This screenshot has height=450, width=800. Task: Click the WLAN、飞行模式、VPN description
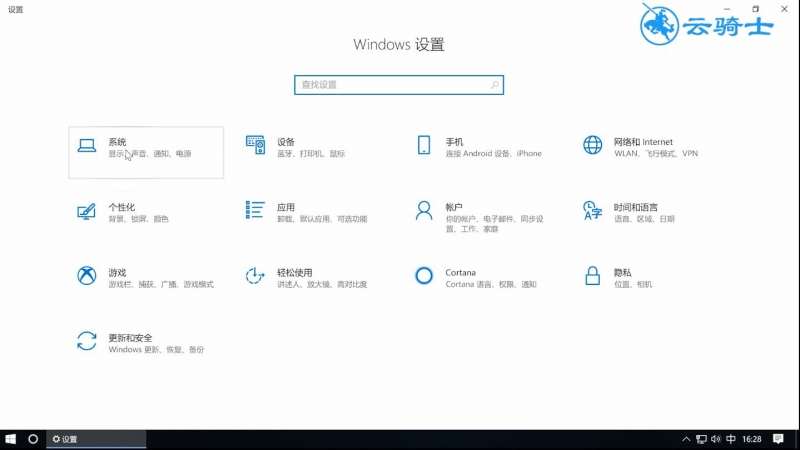tap(656, 154)
